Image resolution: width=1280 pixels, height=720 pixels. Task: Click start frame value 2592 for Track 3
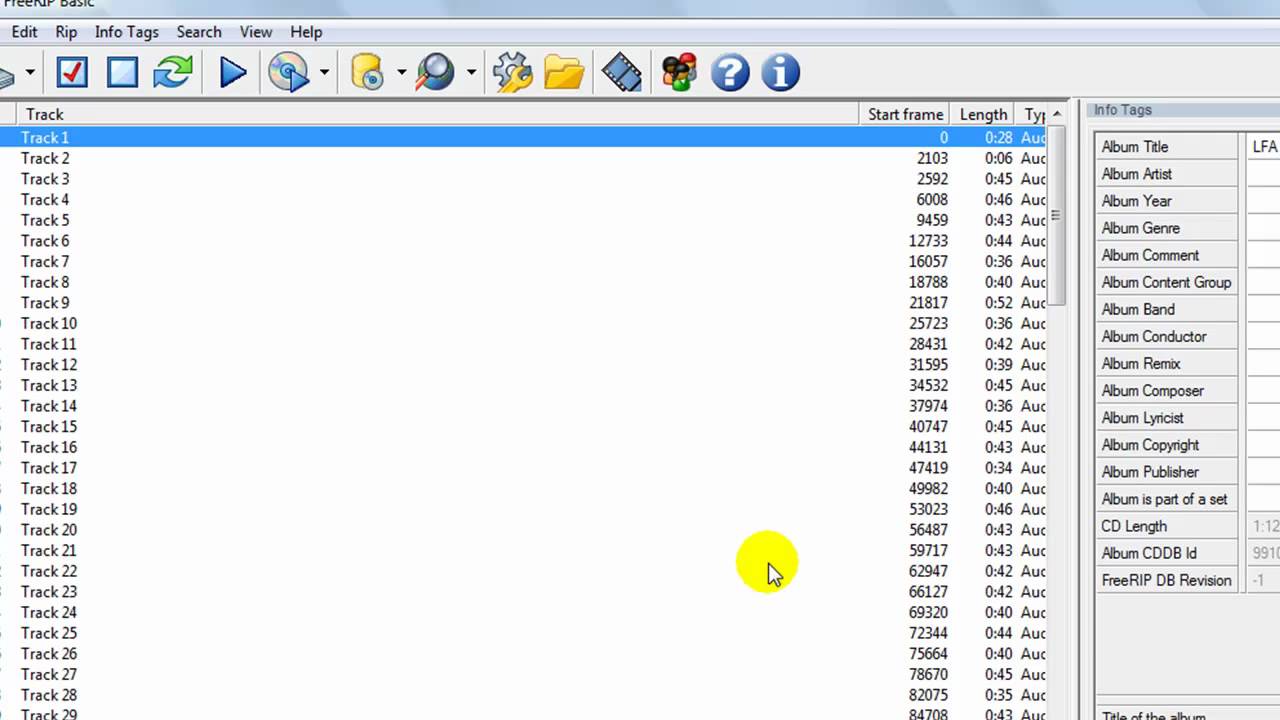click(932, 179)
